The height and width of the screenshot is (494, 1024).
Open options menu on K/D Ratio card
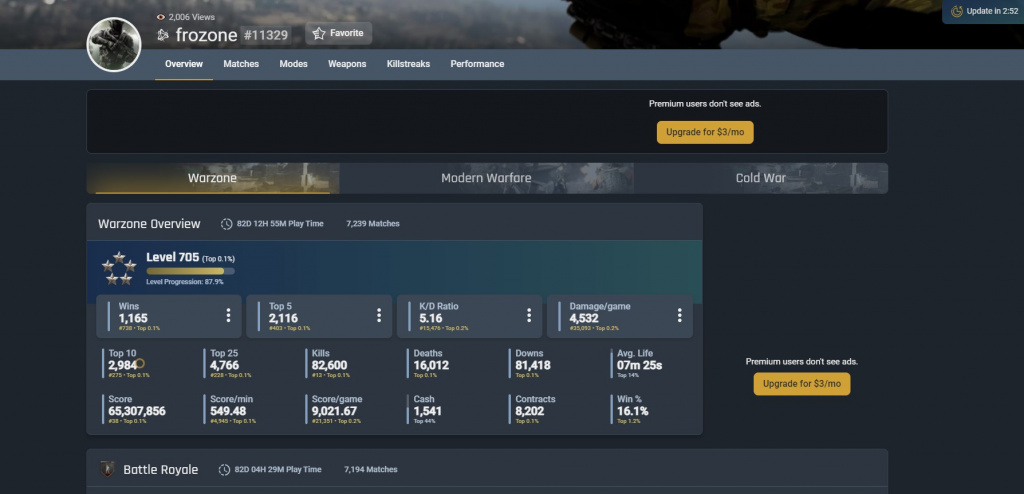529,316
